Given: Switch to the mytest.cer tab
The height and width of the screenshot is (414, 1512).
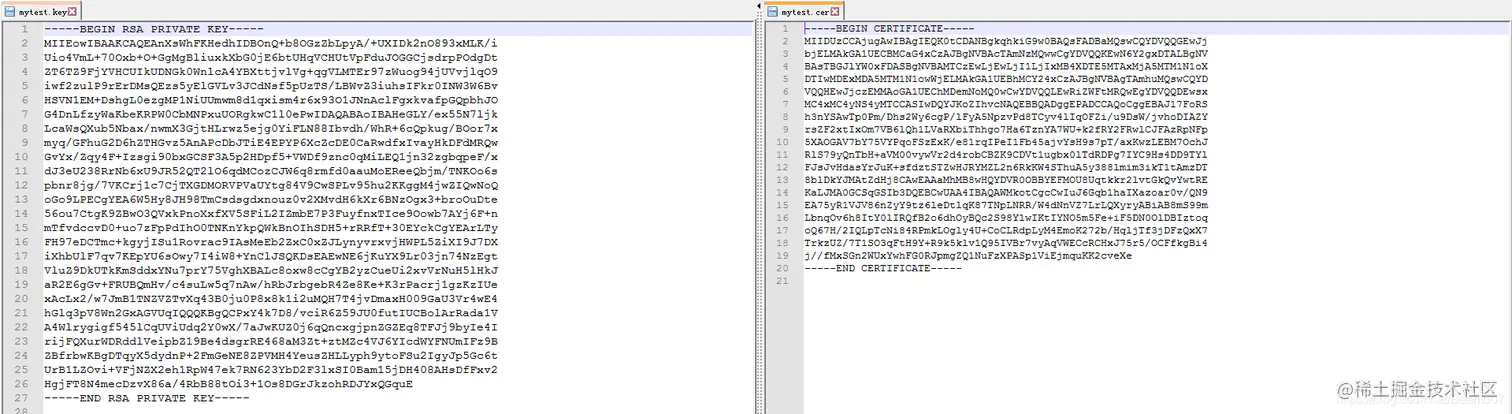Looking at the screenshot, I should pos(804,11).
